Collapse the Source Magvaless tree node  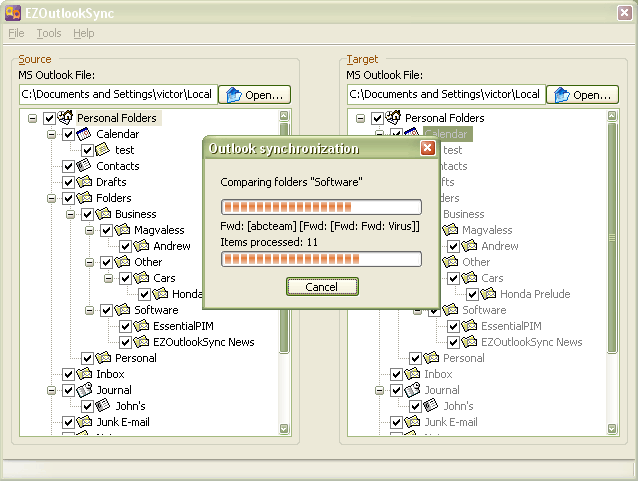[90, 230]
